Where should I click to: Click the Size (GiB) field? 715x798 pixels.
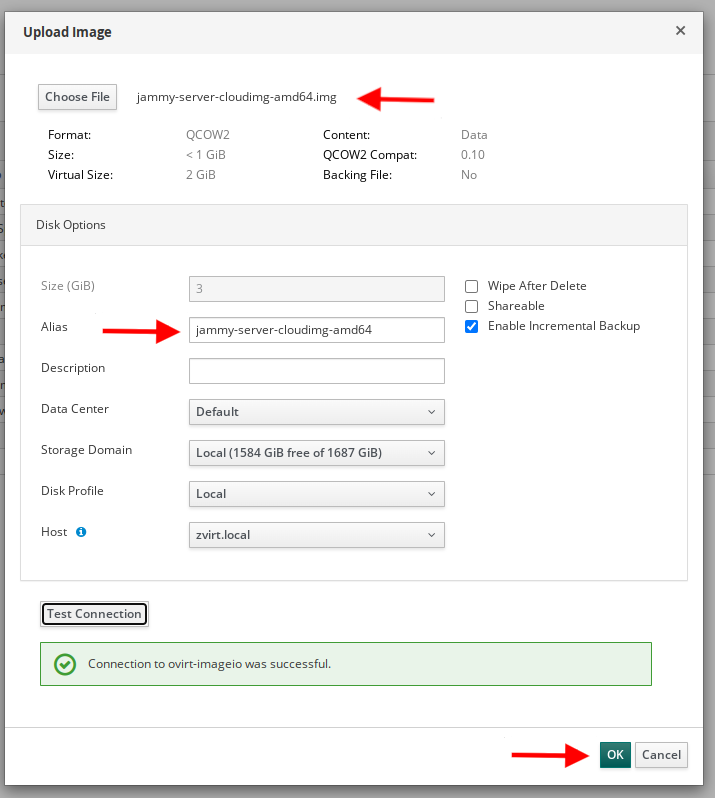(x=316, y=289)
